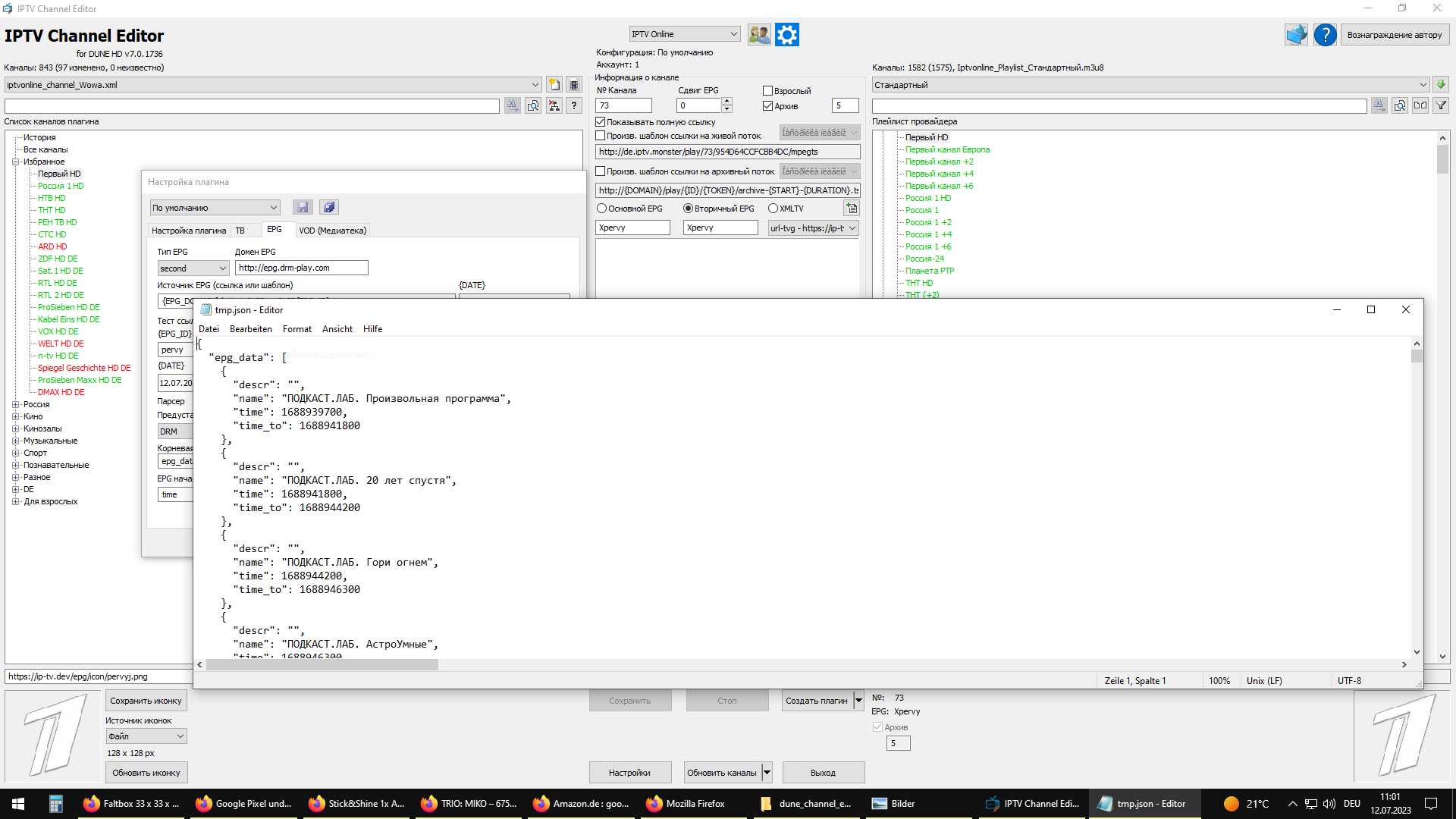The image size is (1456, 819).
Task: Click the volume speaker tray icon
Action: point(1329,804)
